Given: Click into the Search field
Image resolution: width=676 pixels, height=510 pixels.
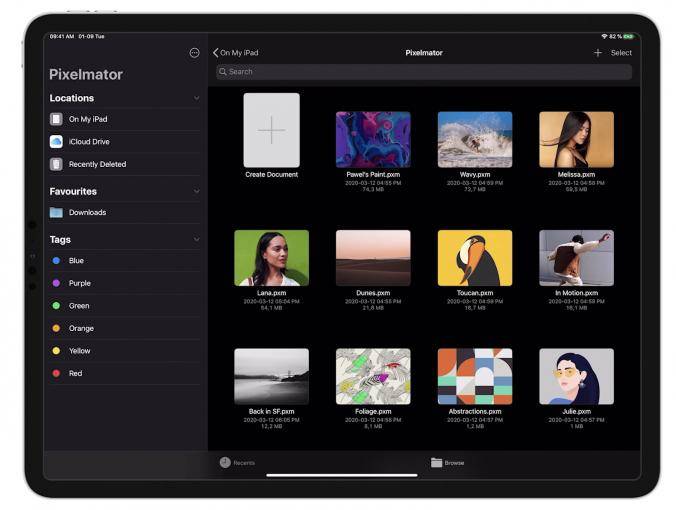Looking at the screenshot, I should (424, 72).
